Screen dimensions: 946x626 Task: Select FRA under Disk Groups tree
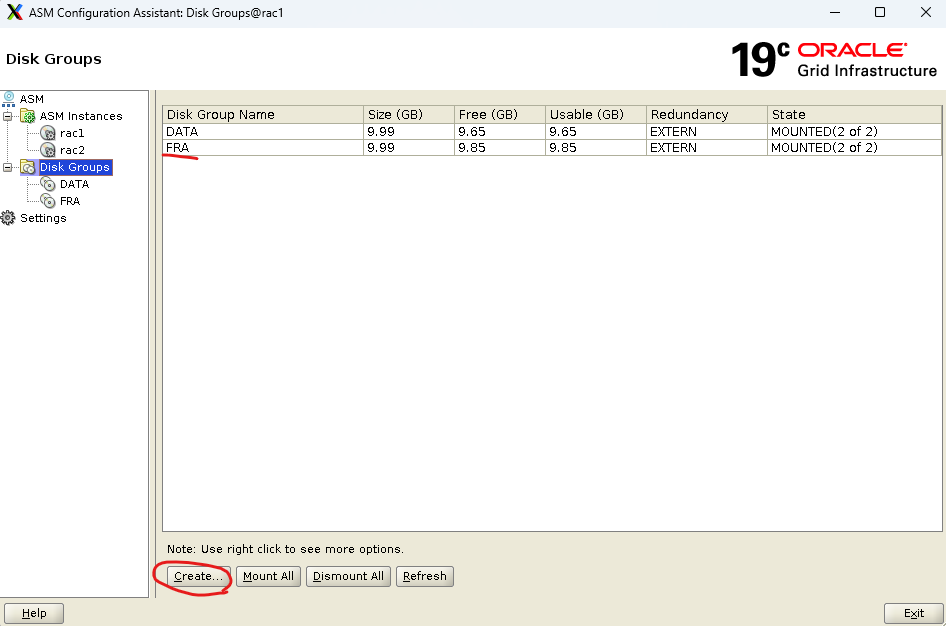point(70,201)
